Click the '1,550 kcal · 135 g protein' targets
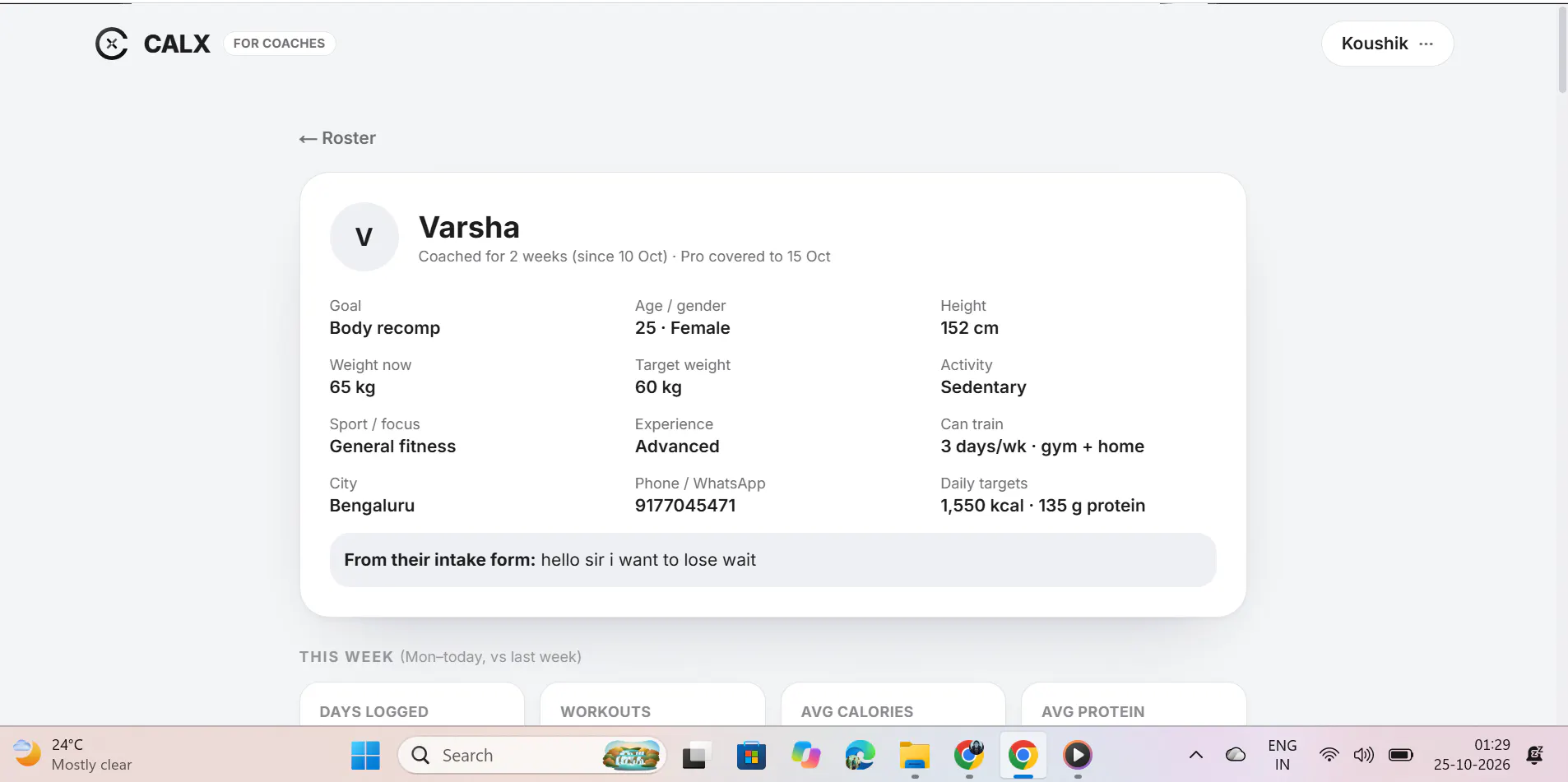This screenshot has height=782, width=1568. (1042, 506)
